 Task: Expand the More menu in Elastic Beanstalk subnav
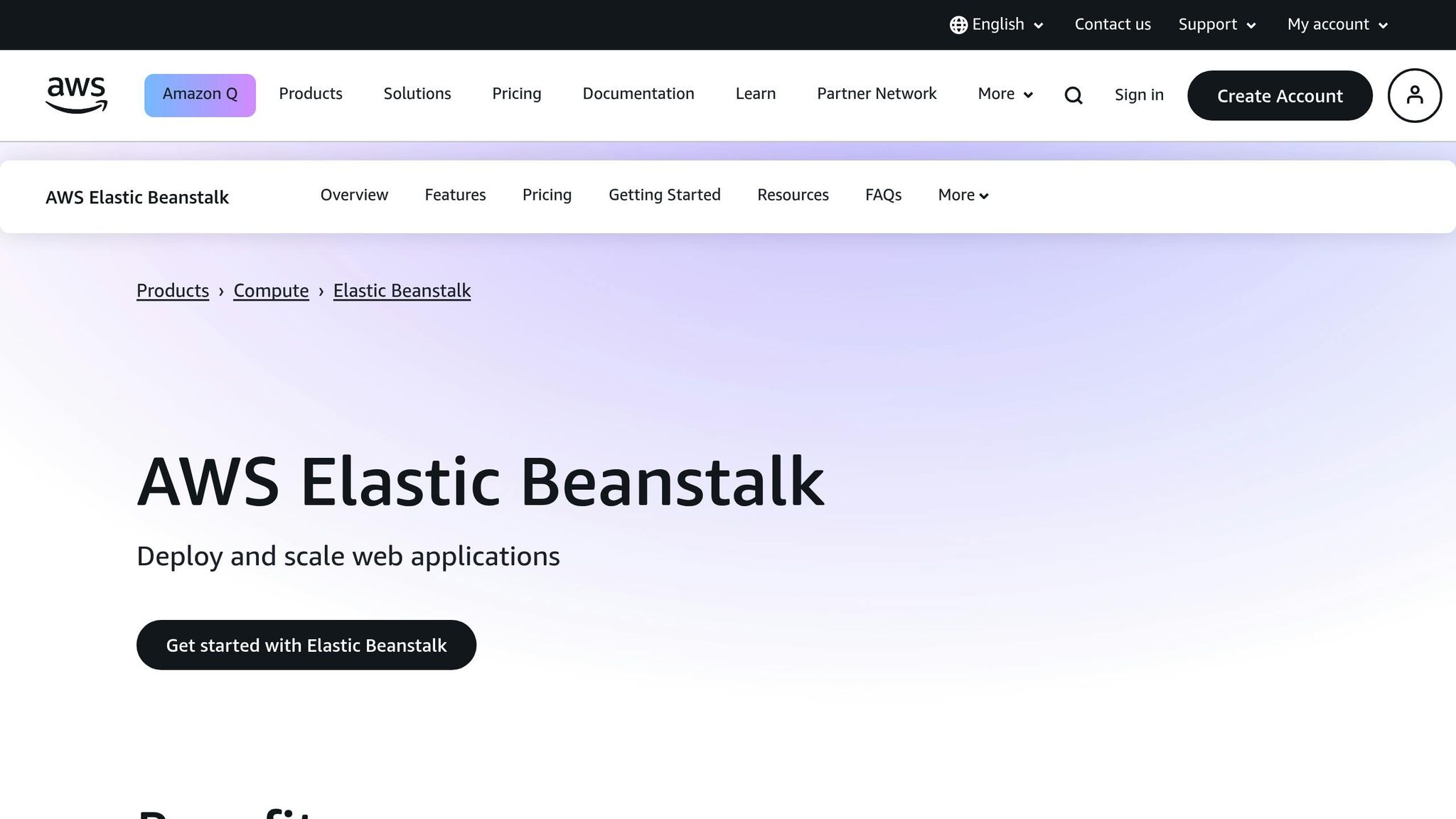[963, 195]
